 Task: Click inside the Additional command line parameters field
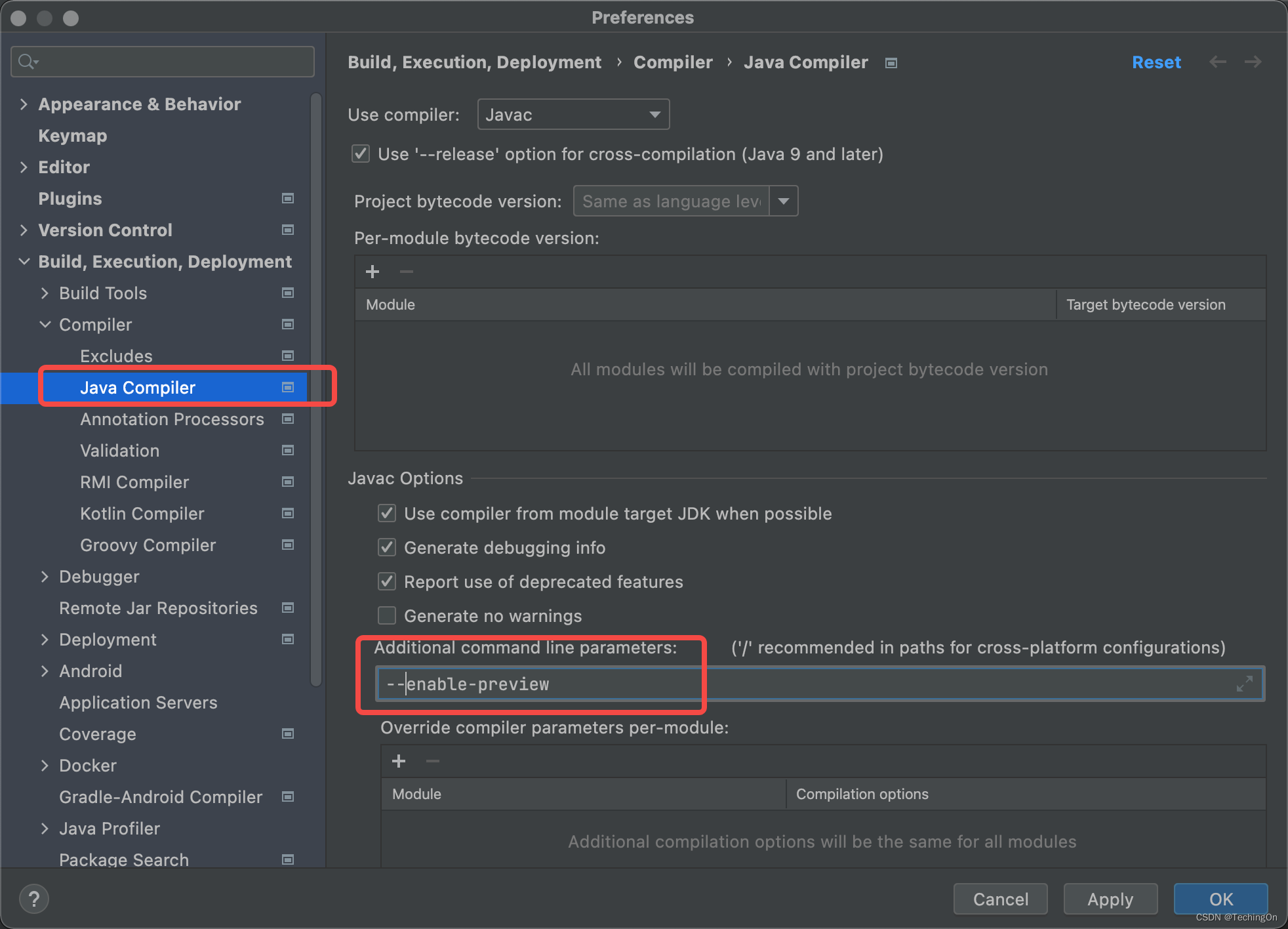click(656, 684)
